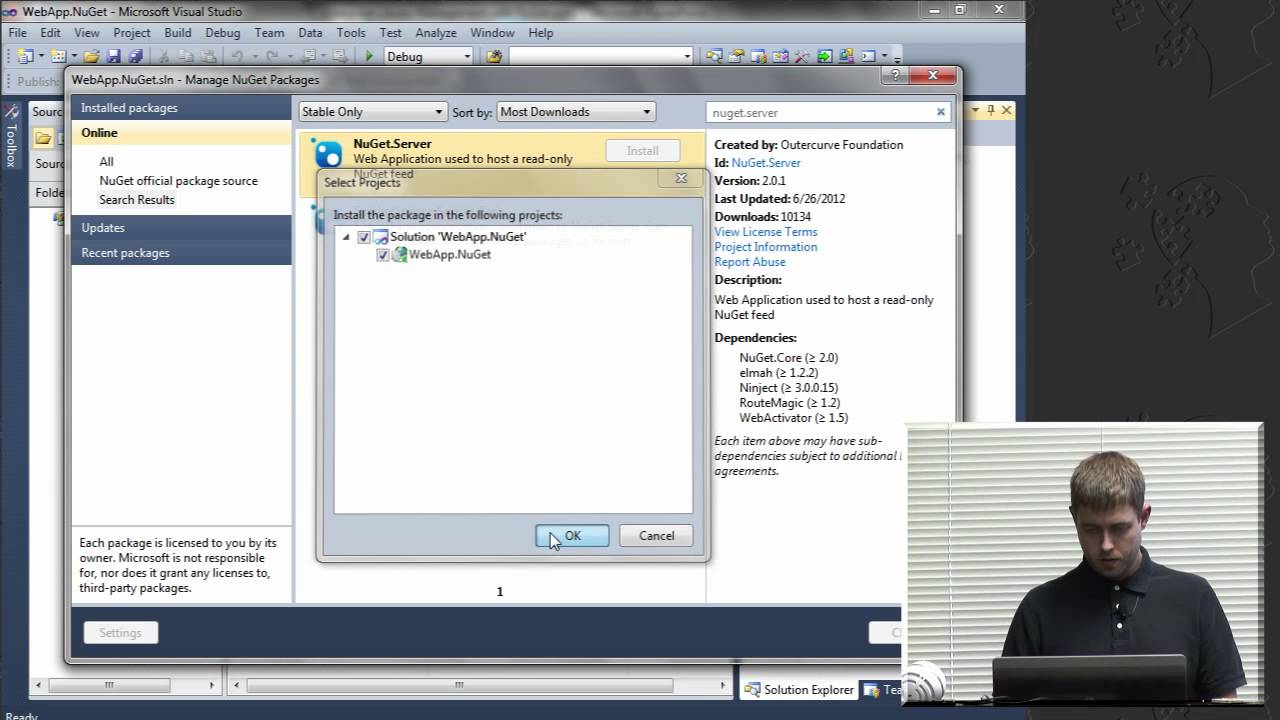Open the Project Information link
The image size is (1280, 720).
766,247
